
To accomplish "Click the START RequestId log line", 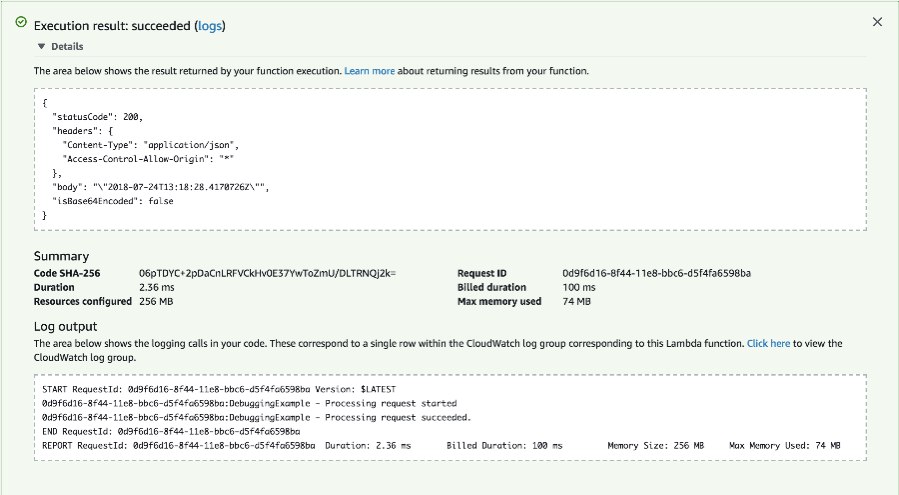I will pyautogui.click(x=219, y=389).
